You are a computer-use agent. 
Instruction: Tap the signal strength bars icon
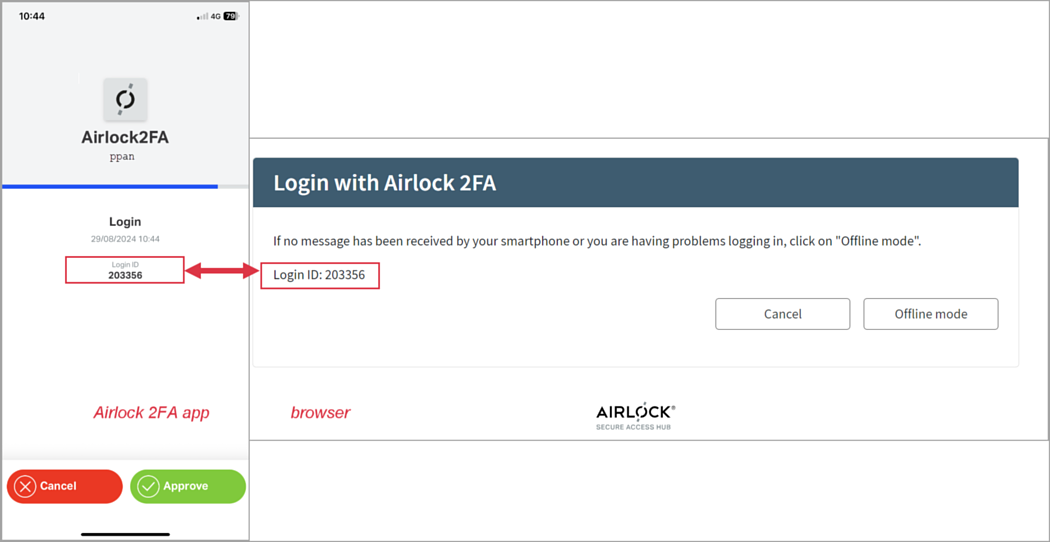(202, 16)
